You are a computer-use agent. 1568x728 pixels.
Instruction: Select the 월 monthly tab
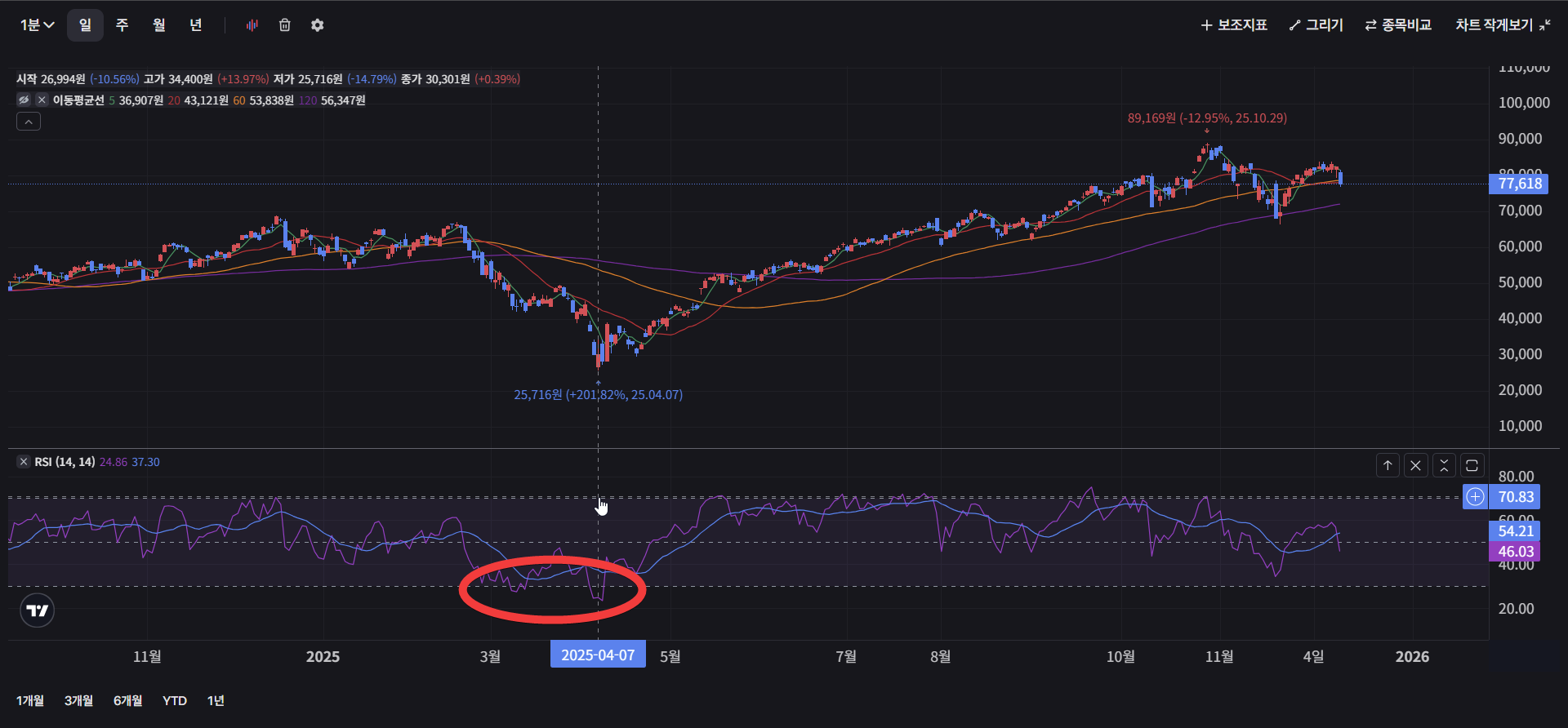tap(158, 25)
